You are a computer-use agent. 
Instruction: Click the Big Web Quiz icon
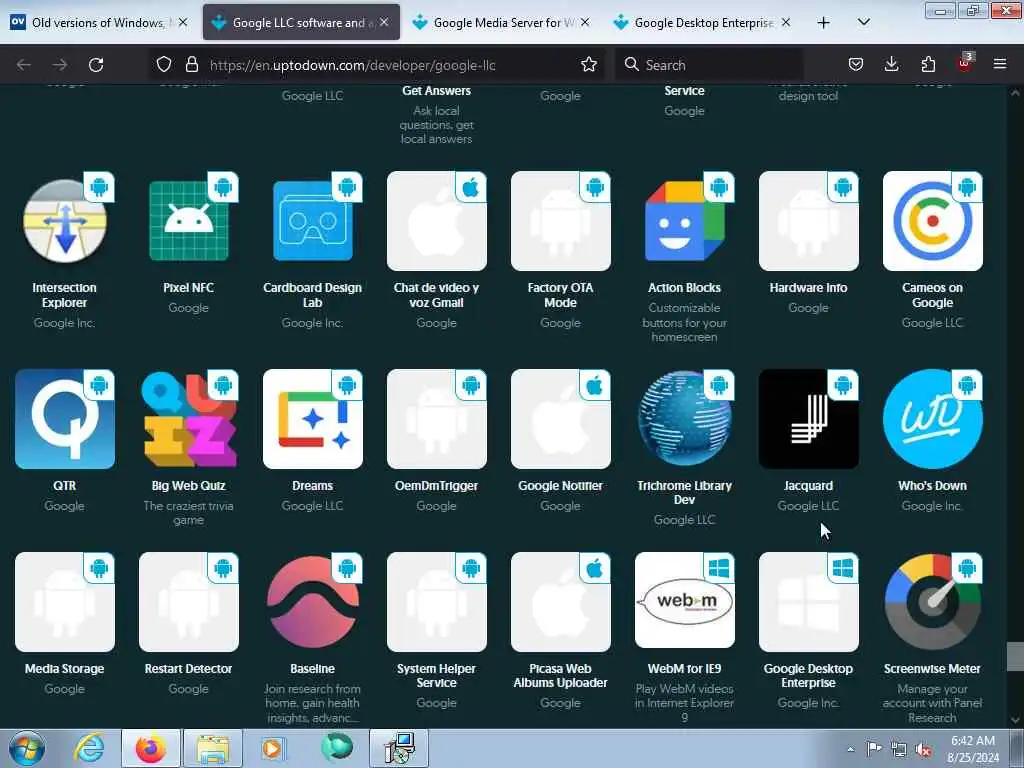(x=189, y=419)
